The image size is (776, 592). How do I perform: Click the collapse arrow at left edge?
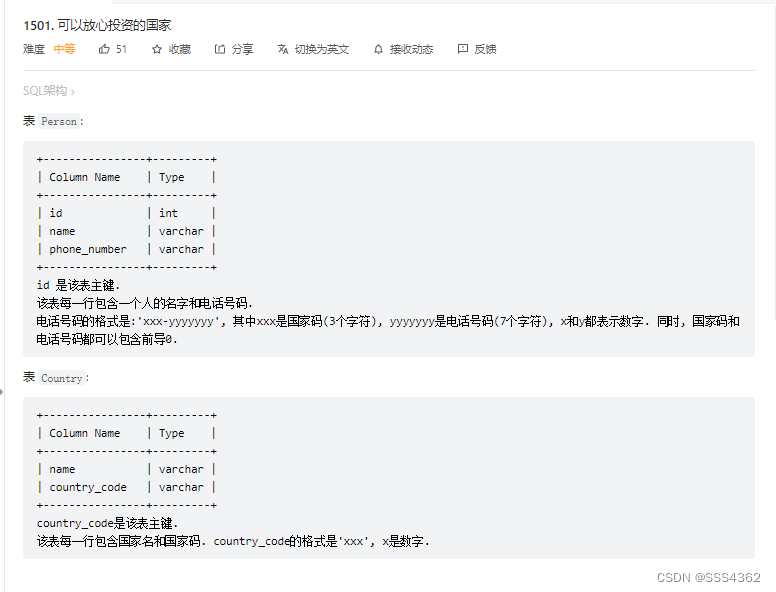click(x=1, y=392)
